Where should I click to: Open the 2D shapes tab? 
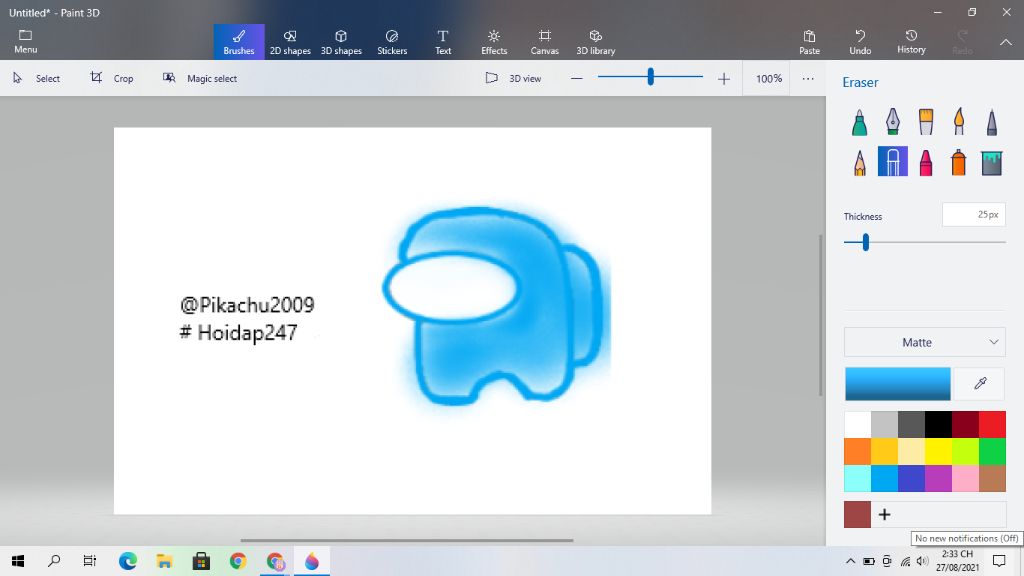pyautogui.click(x=290, y=42)
